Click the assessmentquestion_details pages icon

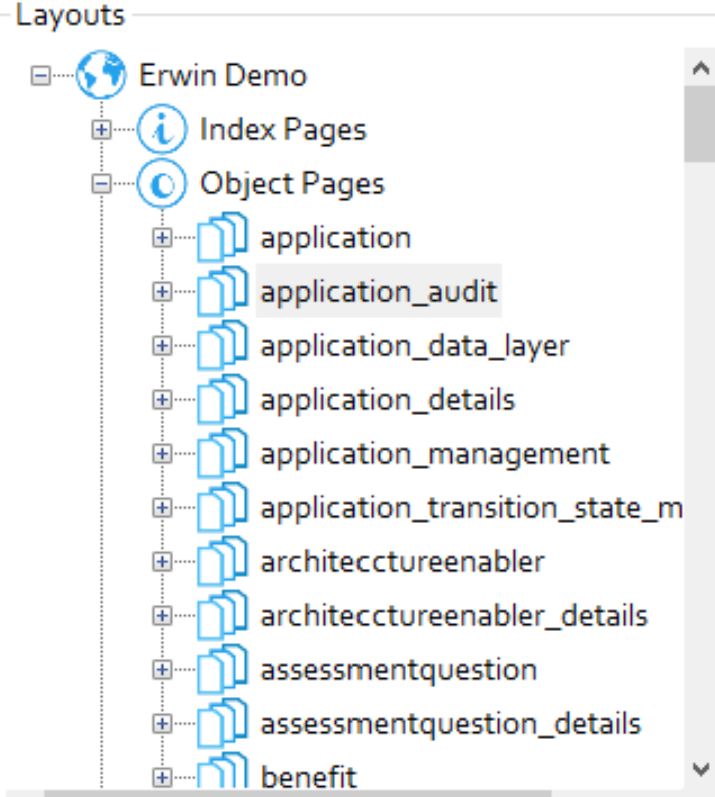tap(223, 723)
